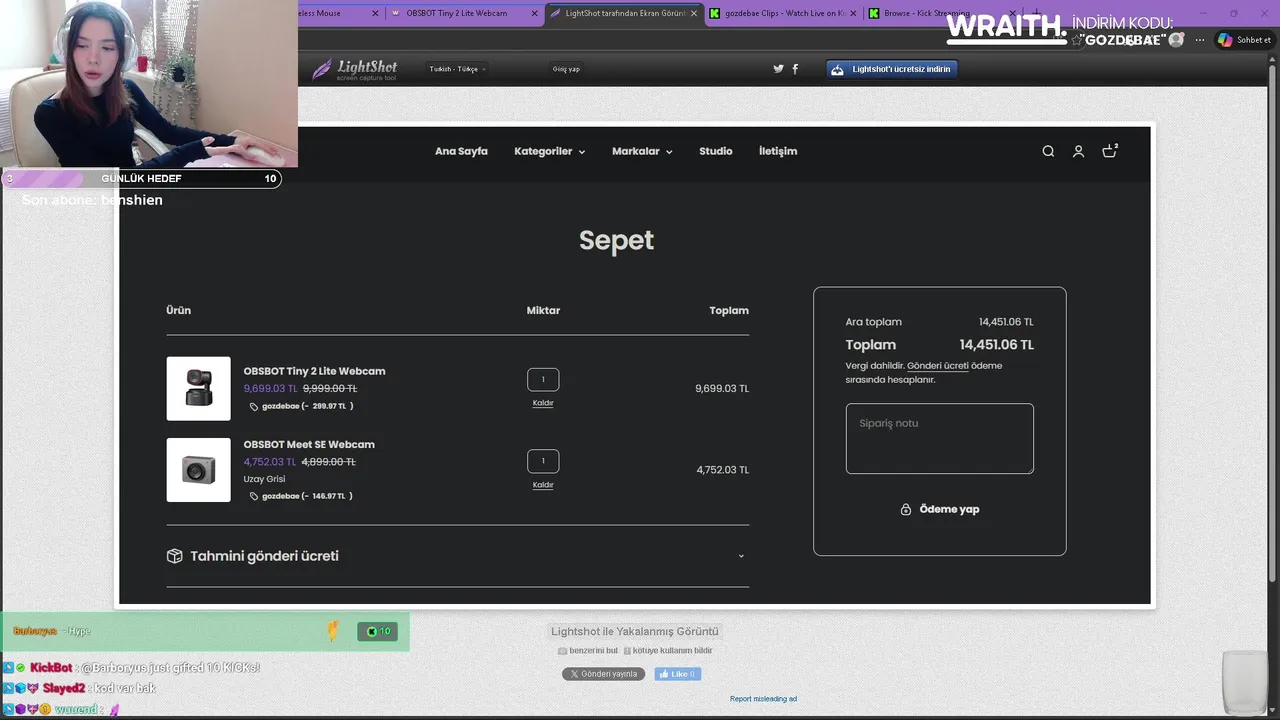Click the Report misleading ad link
The image size is (1280, 720).
[763, 699]
